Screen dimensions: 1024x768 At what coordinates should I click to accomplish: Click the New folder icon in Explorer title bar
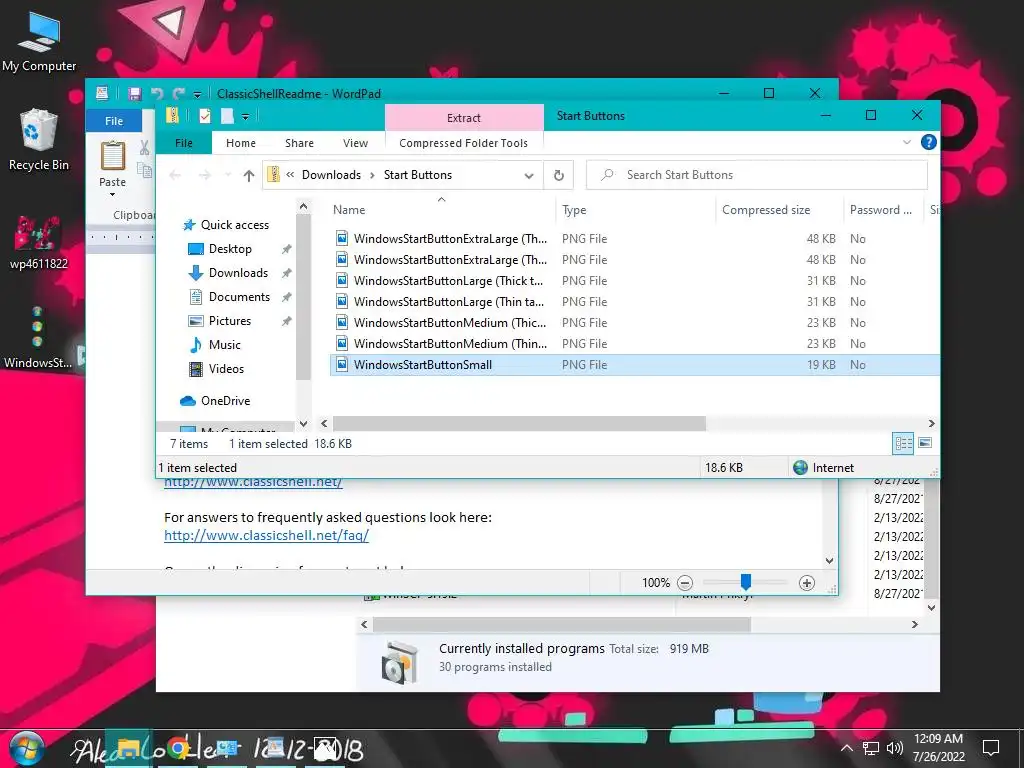click(227, 116)
